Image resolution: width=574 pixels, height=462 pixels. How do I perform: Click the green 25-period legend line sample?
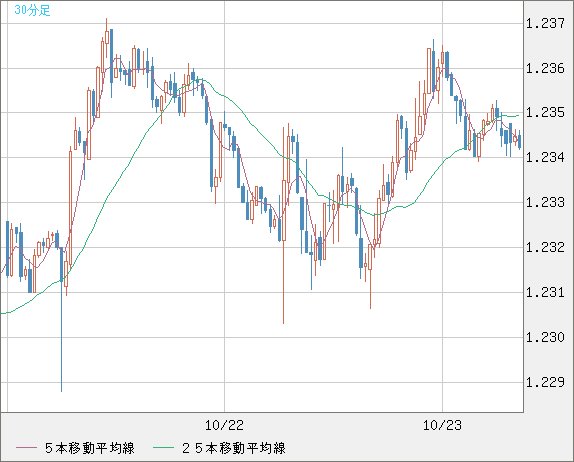[163, 448]
